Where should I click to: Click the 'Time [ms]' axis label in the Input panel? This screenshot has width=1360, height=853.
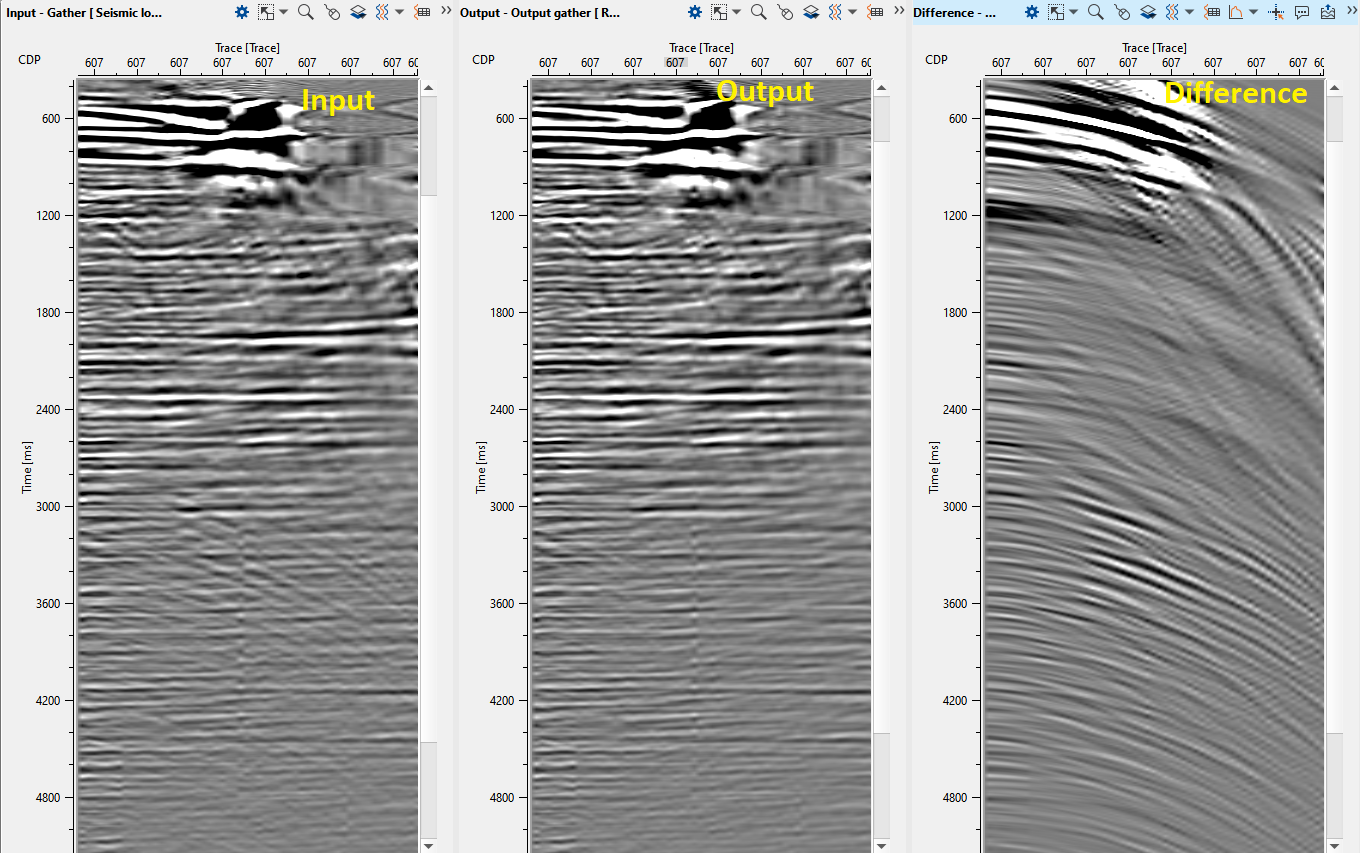pyautogui.click(x=28, y=467)
